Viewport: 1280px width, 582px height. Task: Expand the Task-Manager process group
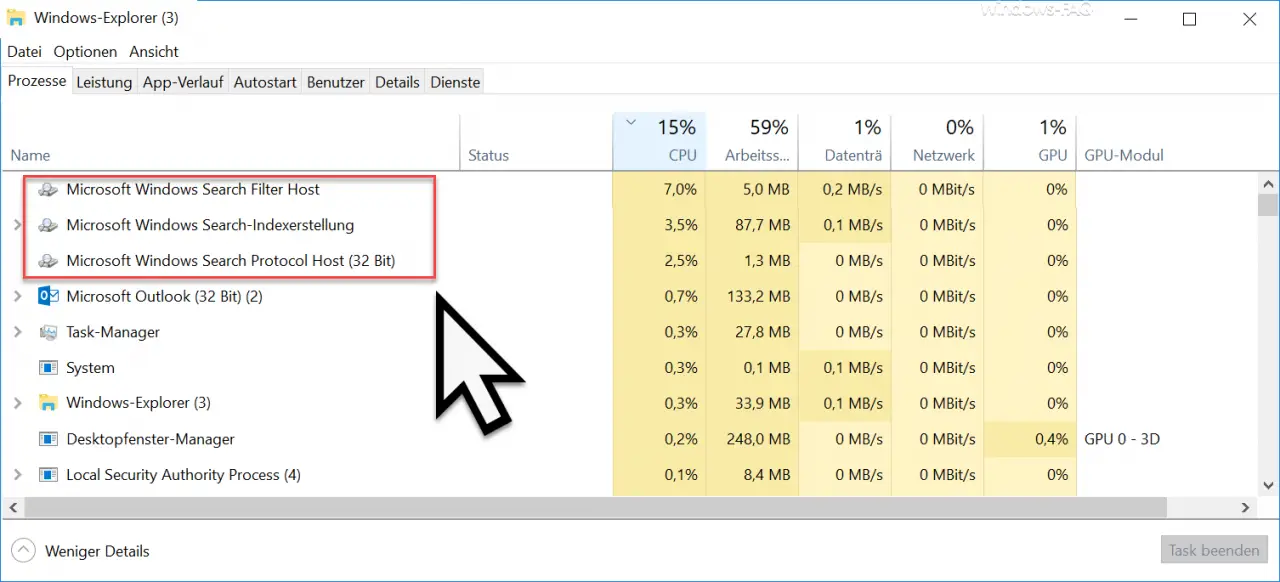17,332
